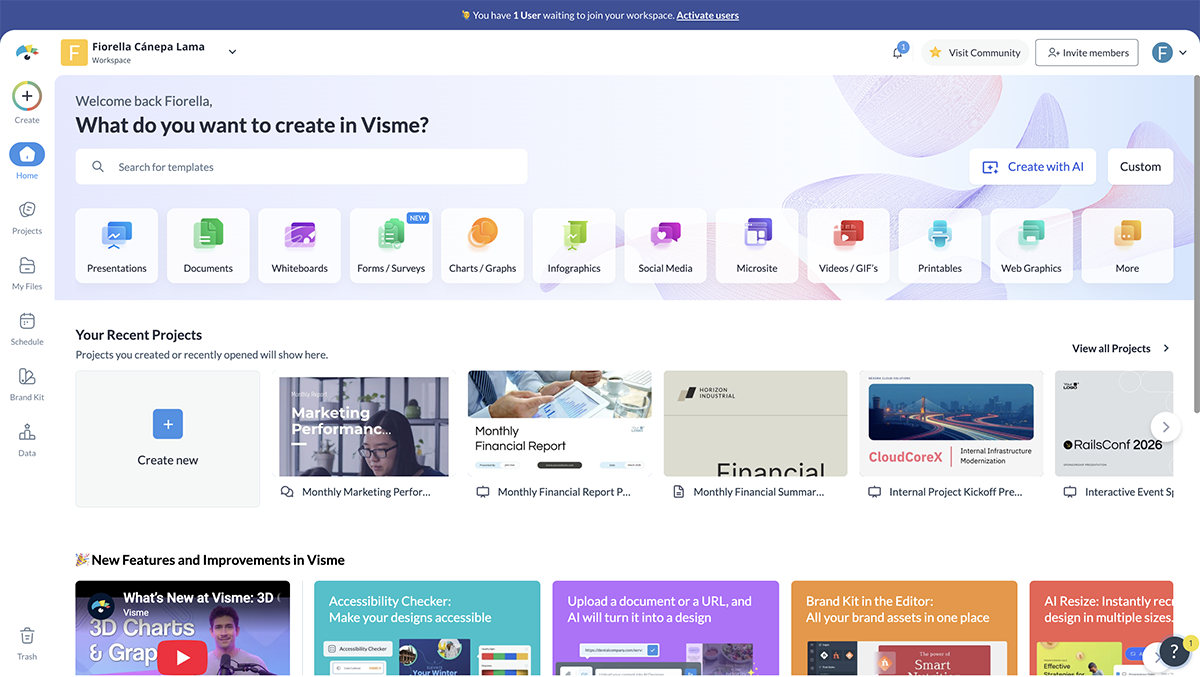Open Monthly Financial Report project thumbnail
This screenshot has width=1200, height=677.
(560, 424)
